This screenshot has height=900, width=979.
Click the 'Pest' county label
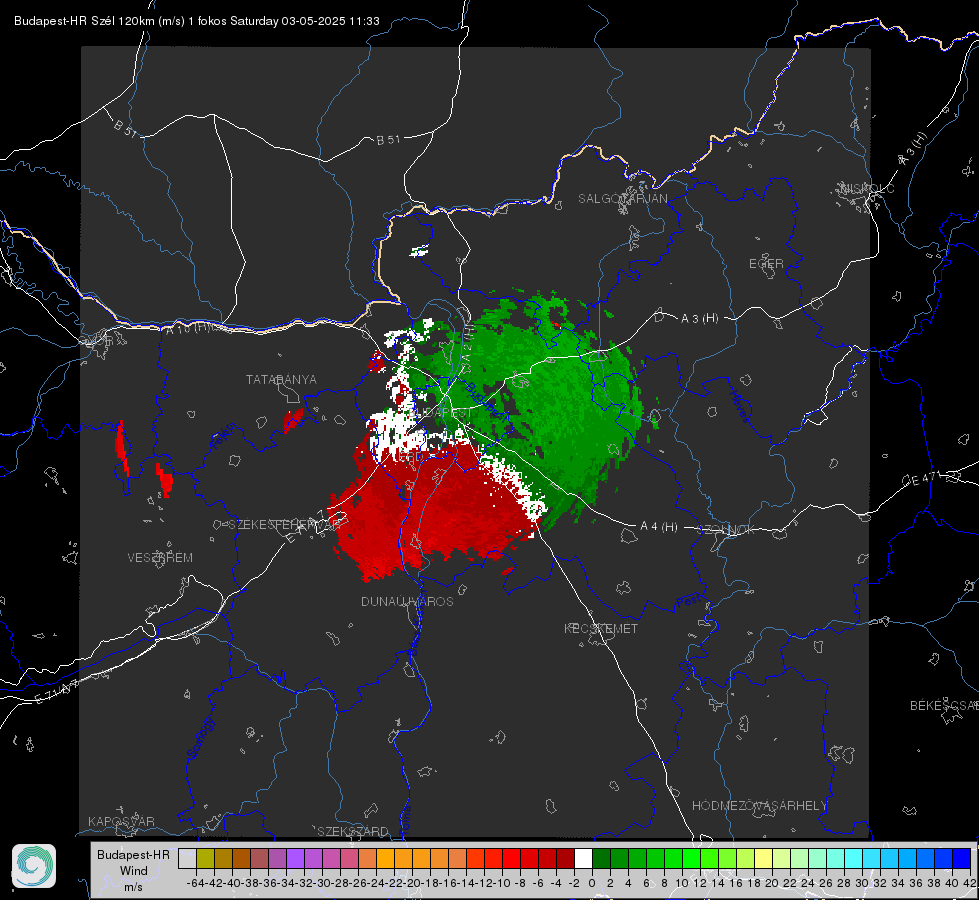click(689, 601)
